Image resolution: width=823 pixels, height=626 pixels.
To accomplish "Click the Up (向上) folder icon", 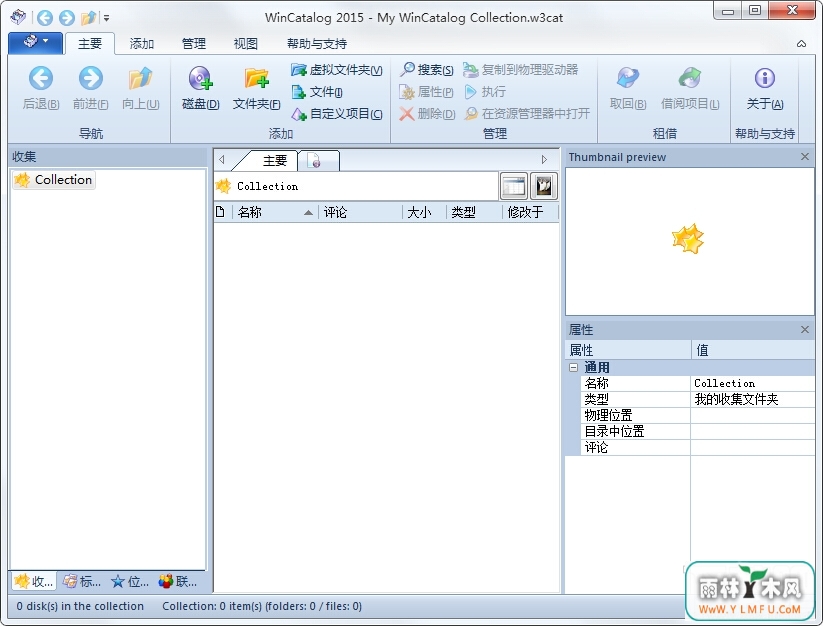I will tap(140, 79).
